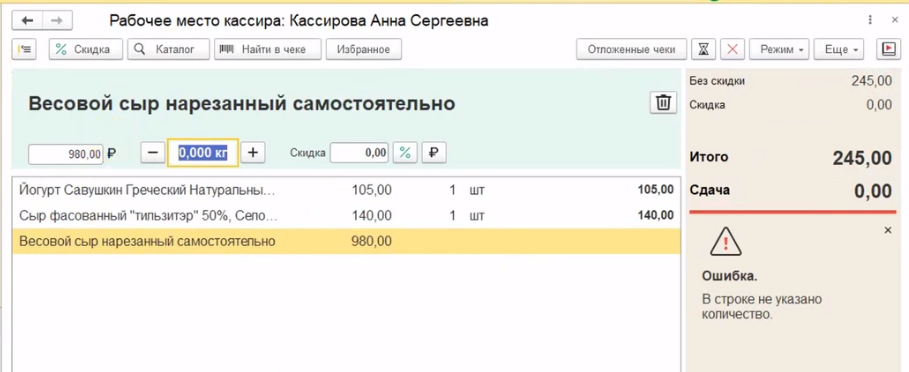Dismiss the Ошибка error message
The image size is (909, 372).
click(x=888, y=231)
